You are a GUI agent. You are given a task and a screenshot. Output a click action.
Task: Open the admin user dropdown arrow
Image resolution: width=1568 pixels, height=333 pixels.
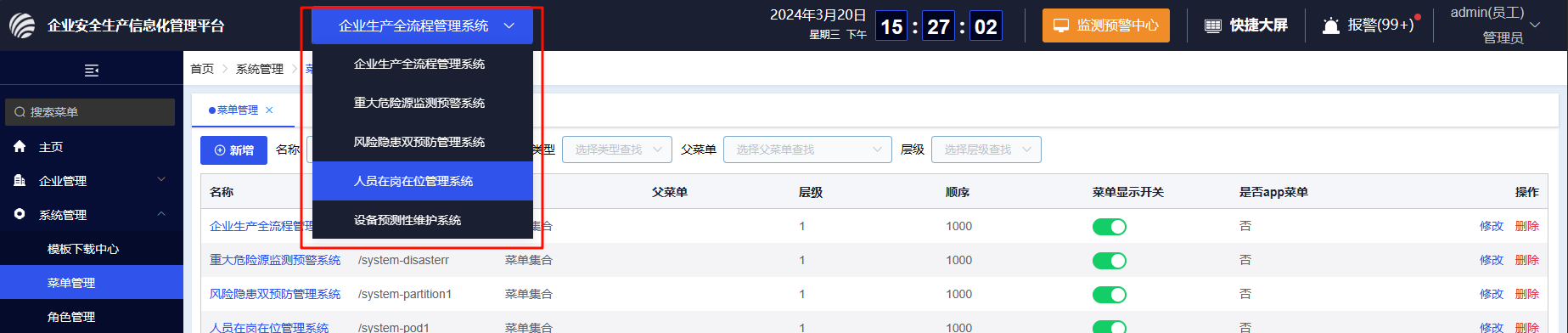[1534, 25]
